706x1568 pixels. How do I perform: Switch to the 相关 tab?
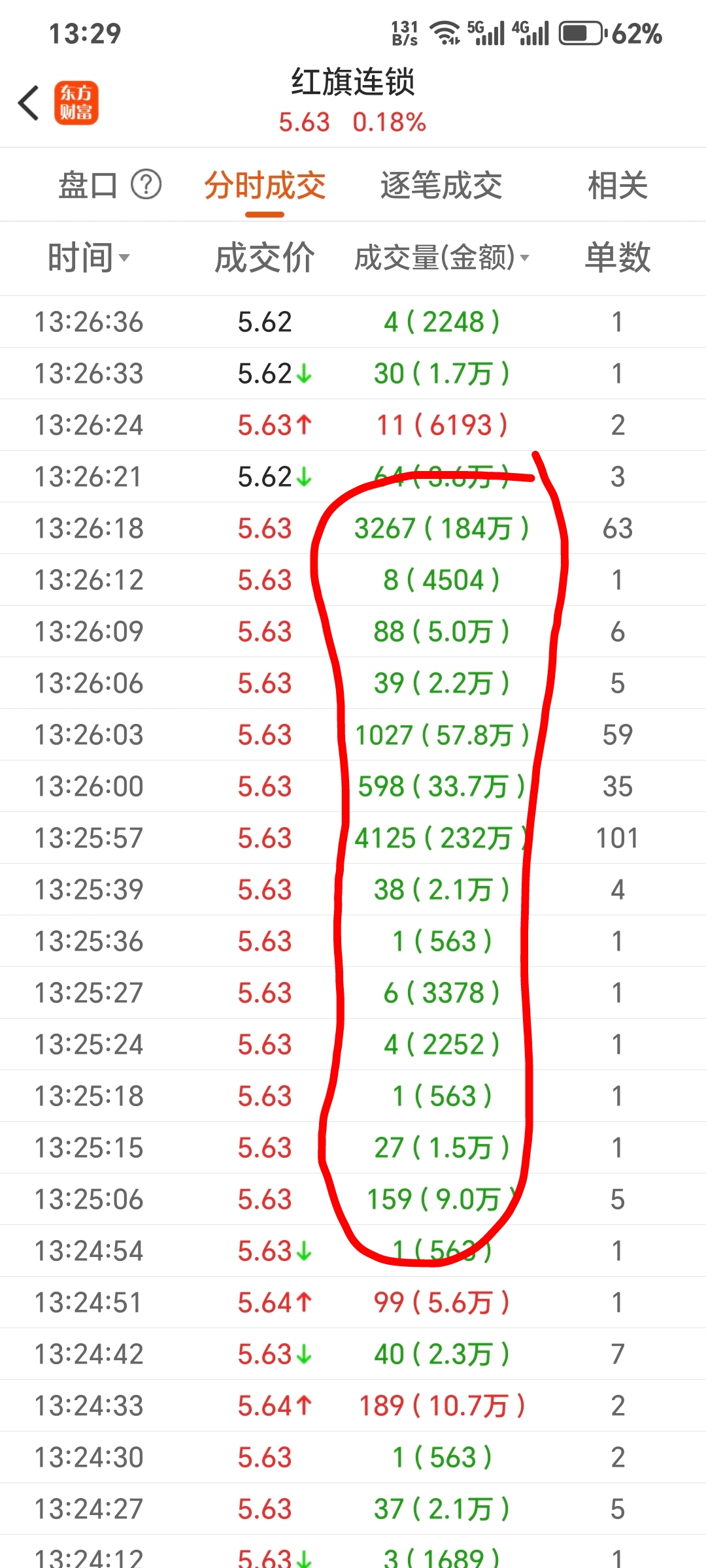click(x=618, y=186)
